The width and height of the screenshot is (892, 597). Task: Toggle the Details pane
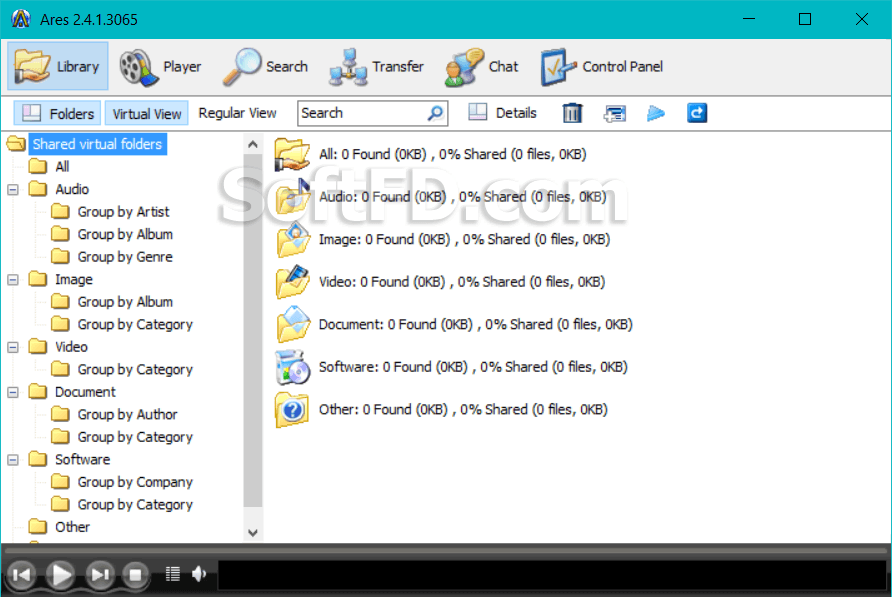click(502, 113)
